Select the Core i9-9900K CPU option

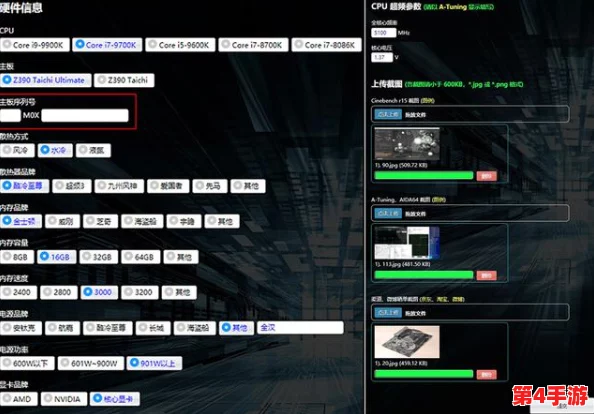click(x=35, y=45)
